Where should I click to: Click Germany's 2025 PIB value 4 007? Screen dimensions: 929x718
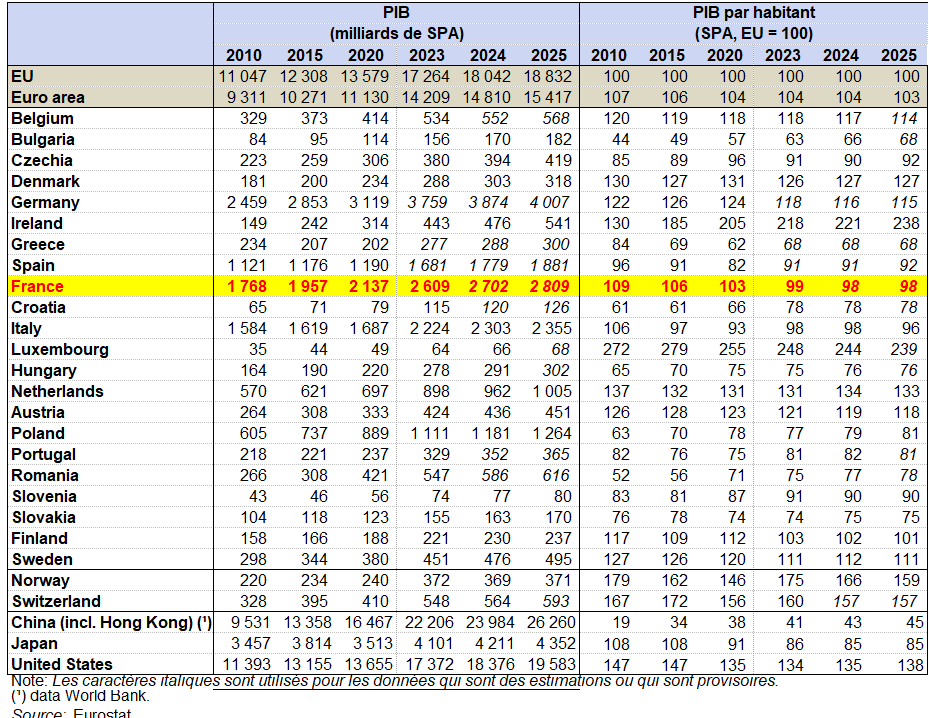coord(549,203)
